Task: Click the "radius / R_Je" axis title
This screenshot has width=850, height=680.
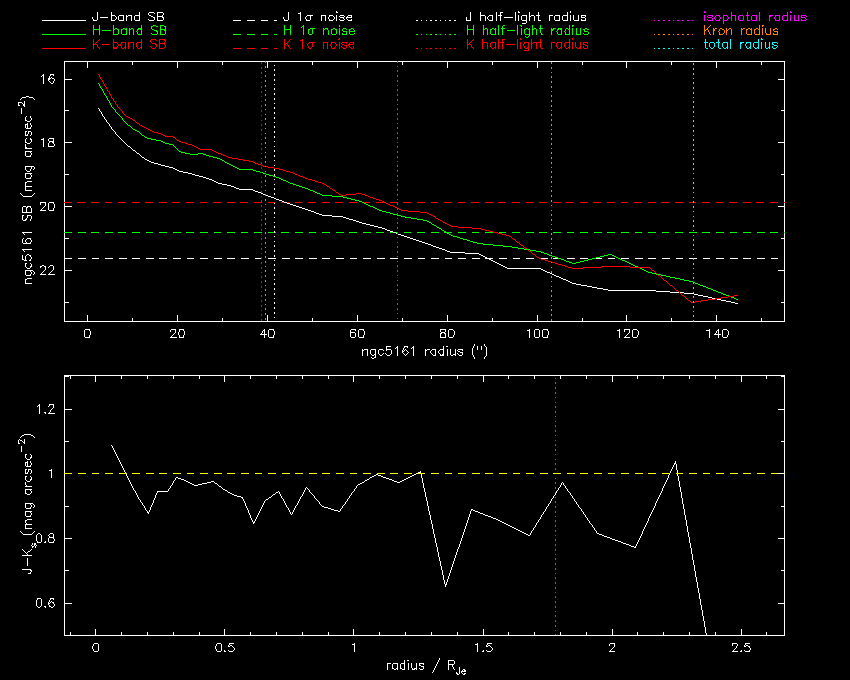Action: (424, 668)
